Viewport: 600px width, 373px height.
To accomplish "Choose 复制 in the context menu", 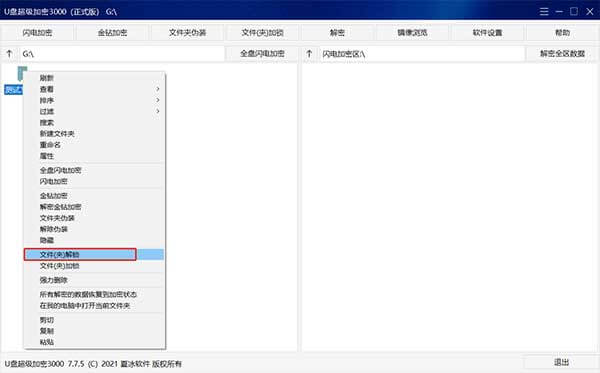I will click(x=94, y=331).
